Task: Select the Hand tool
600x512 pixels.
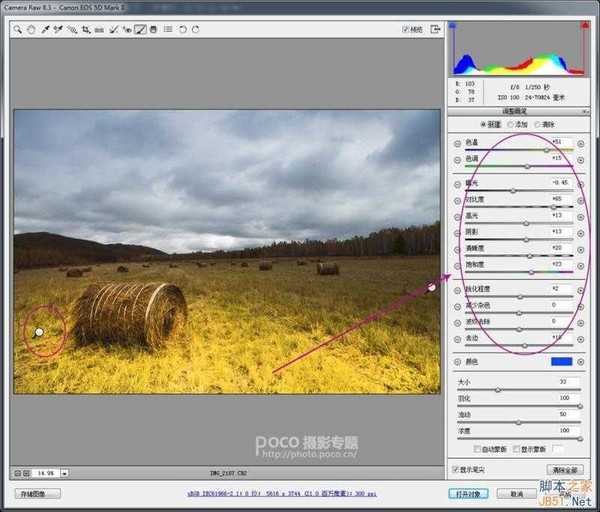Action: click(x=32, y=30)
